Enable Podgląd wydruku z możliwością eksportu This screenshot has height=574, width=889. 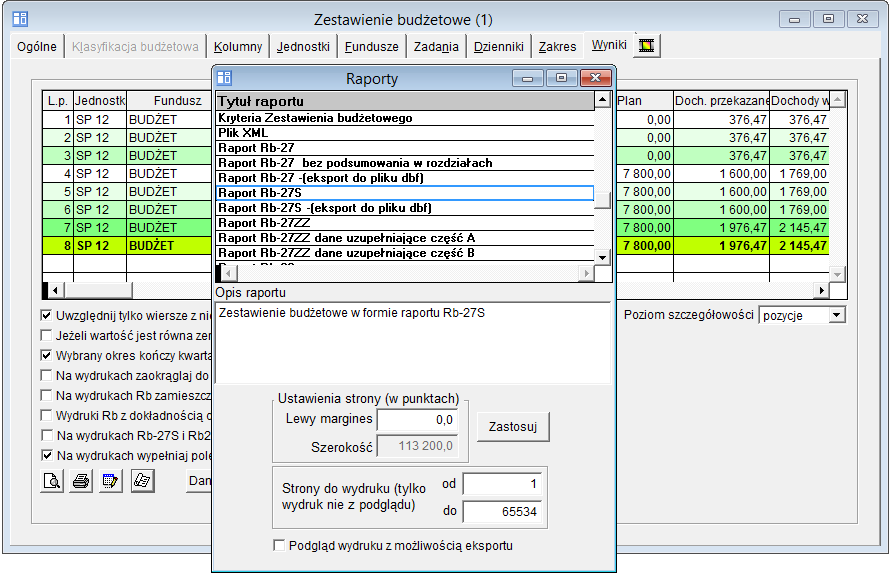coord(279,545)
